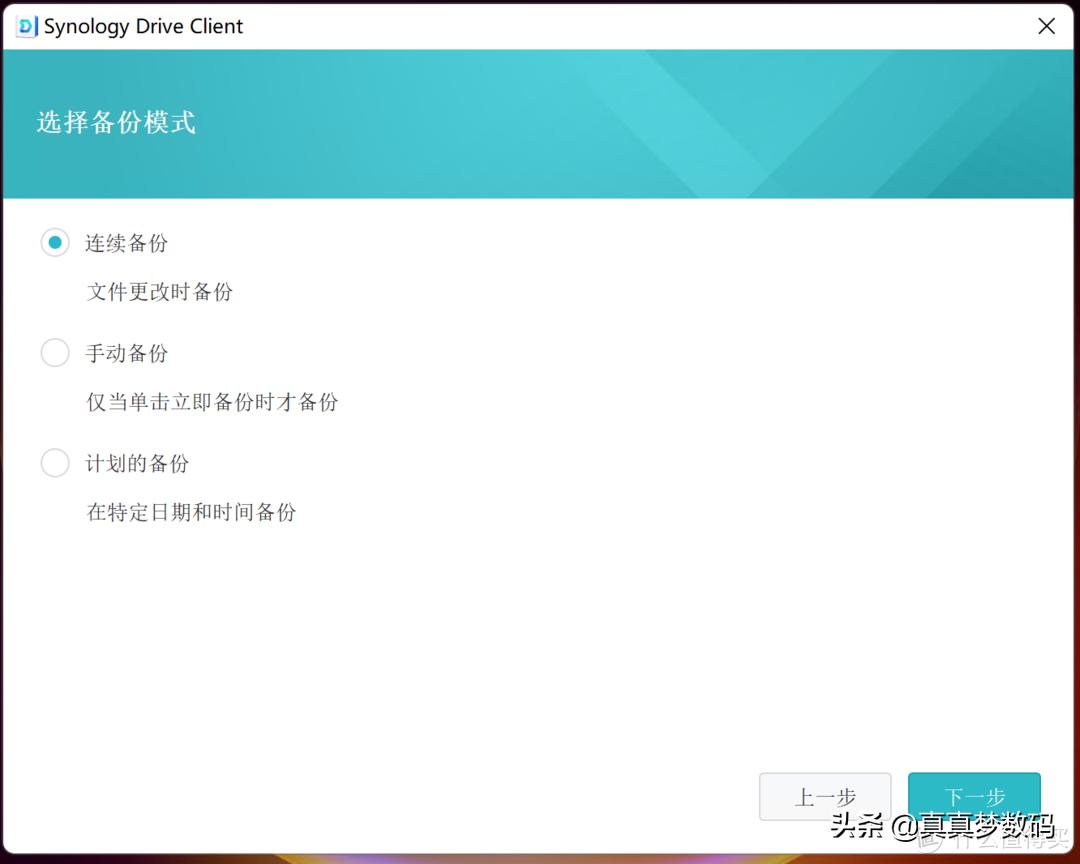
Task: Click the 上一步 button to go back
Action: [826, 797]
